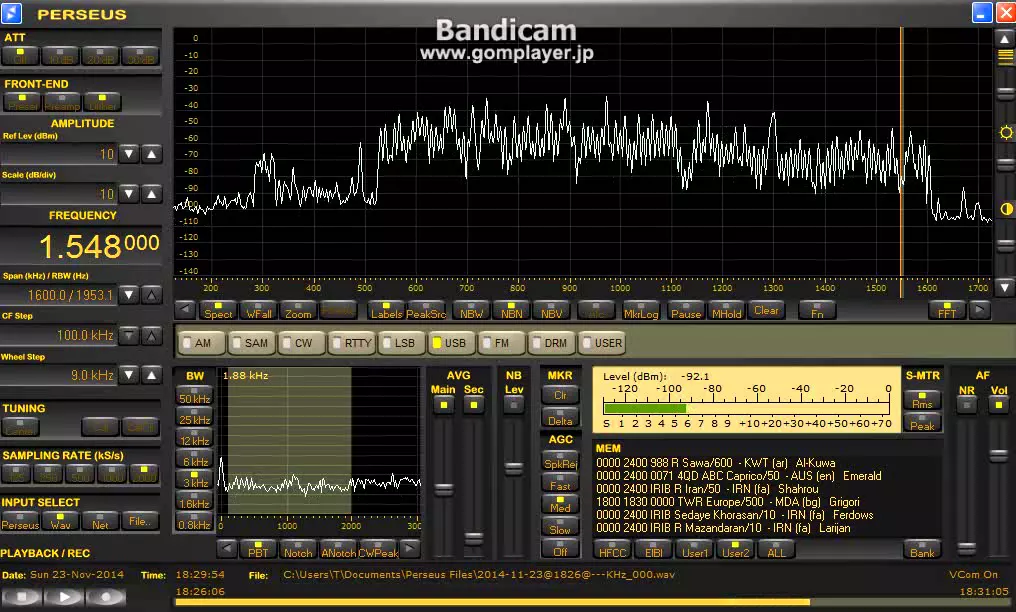Start playback with the play button
This screenshot has width=1016, height=612.
[x=65, y=596]
